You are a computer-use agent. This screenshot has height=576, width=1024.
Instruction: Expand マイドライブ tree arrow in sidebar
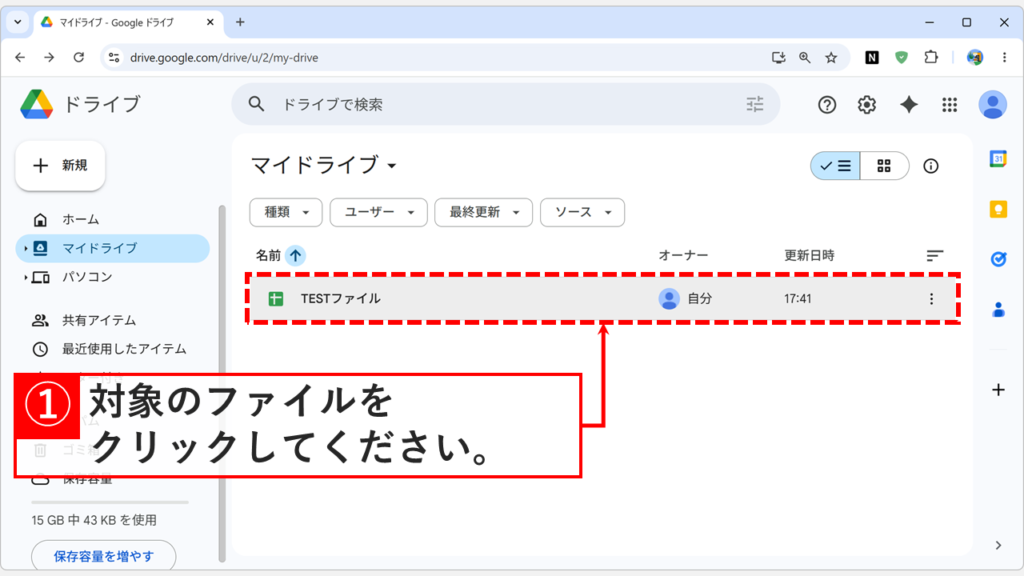(x=25, y=249)
